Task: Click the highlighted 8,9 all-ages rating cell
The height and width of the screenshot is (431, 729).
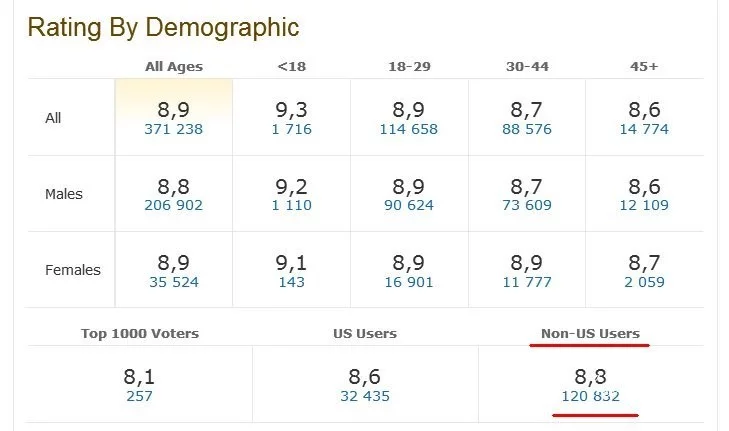Action: [173, 108]
